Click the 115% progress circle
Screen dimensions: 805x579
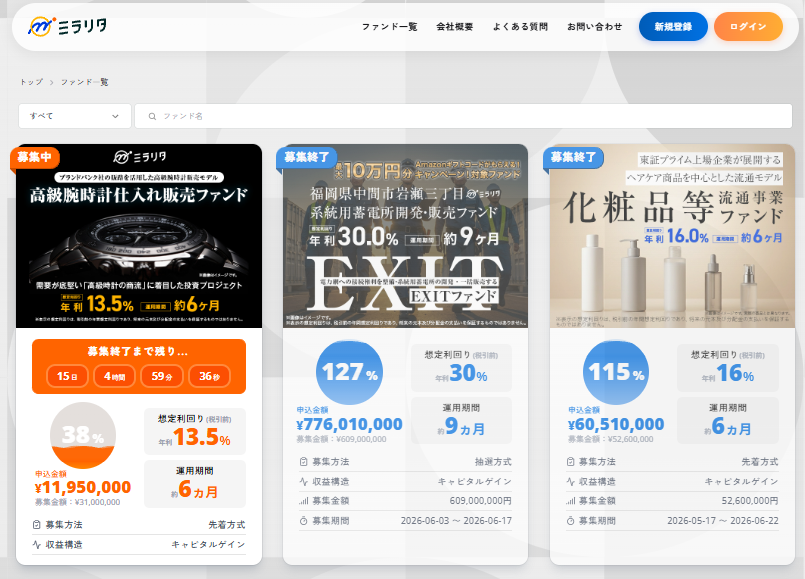(x=616, y=372)
